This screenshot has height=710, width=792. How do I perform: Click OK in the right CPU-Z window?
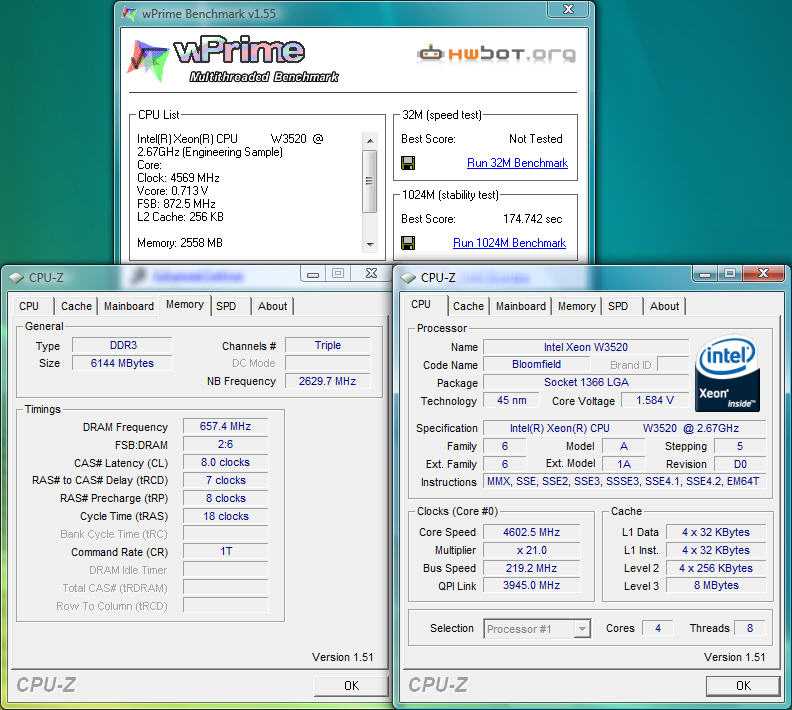743,686
